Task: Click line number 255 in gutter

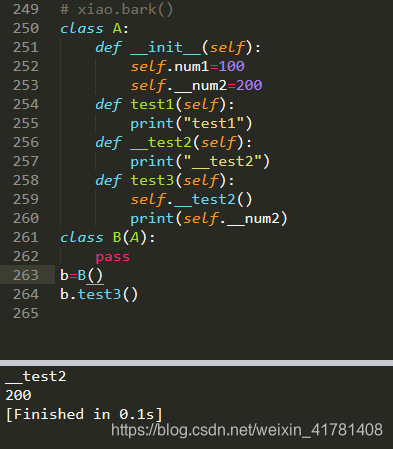Action: pos(26,123)
